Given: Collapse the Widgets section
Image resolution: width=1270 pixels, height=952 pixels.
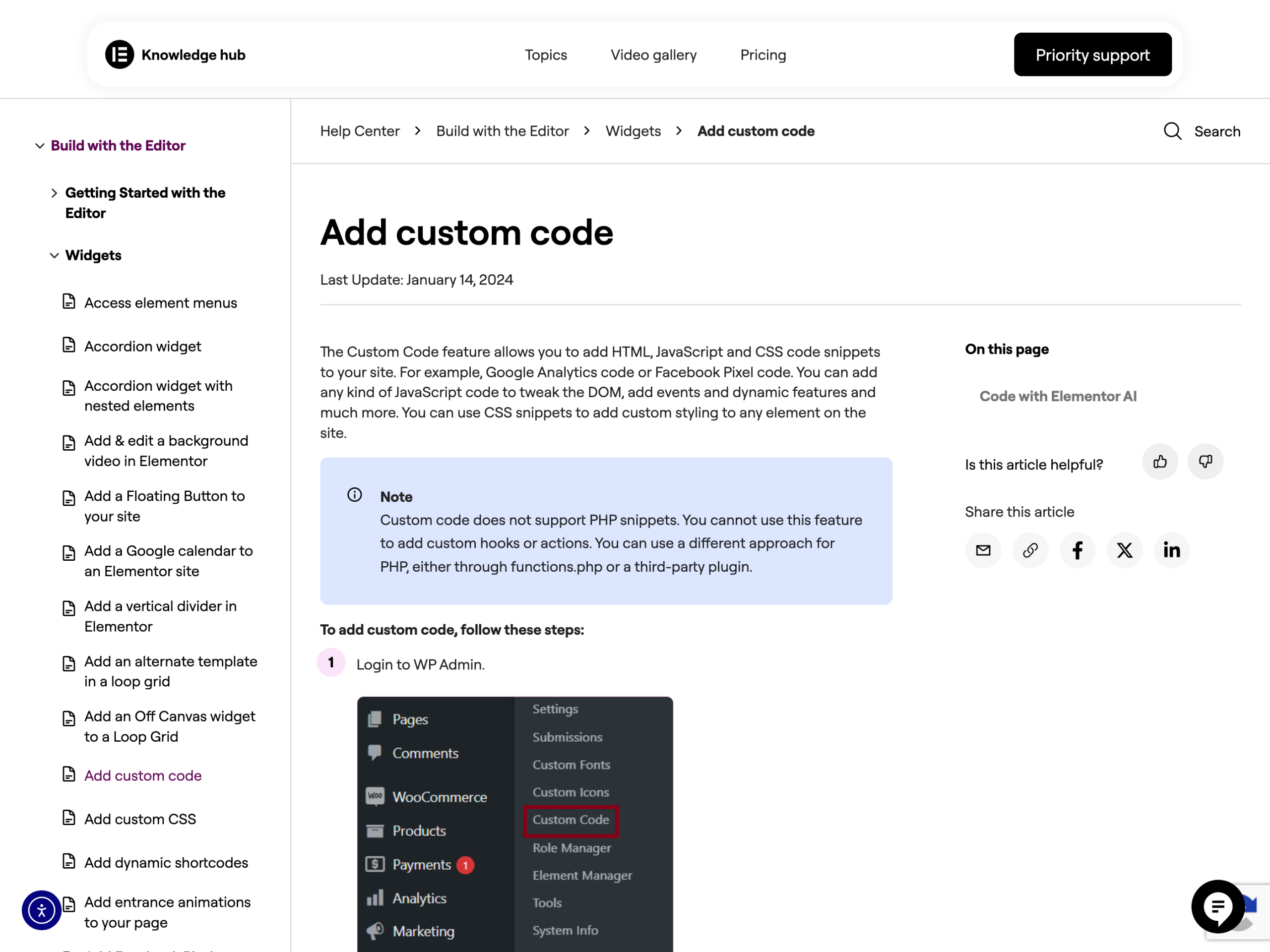Looking at the screenshot, I should pyautogui.click(x=54, y=255).
